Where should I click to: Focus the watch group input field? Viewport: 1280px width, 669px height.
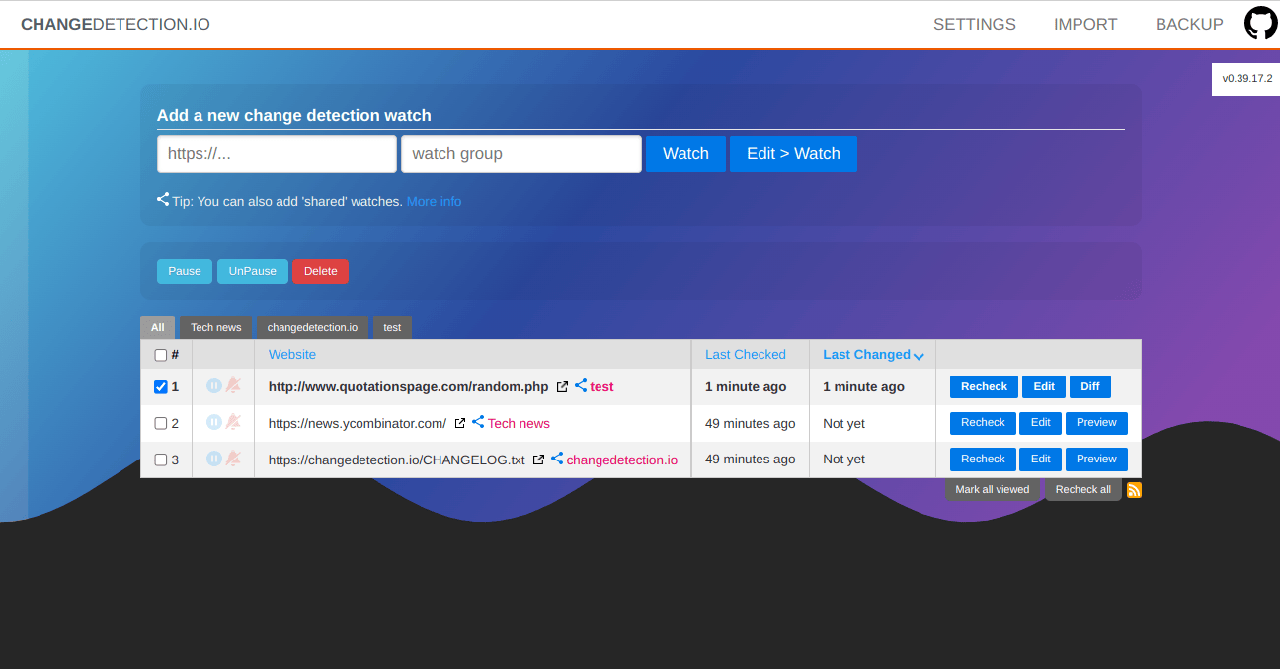(x=521, y=154)
